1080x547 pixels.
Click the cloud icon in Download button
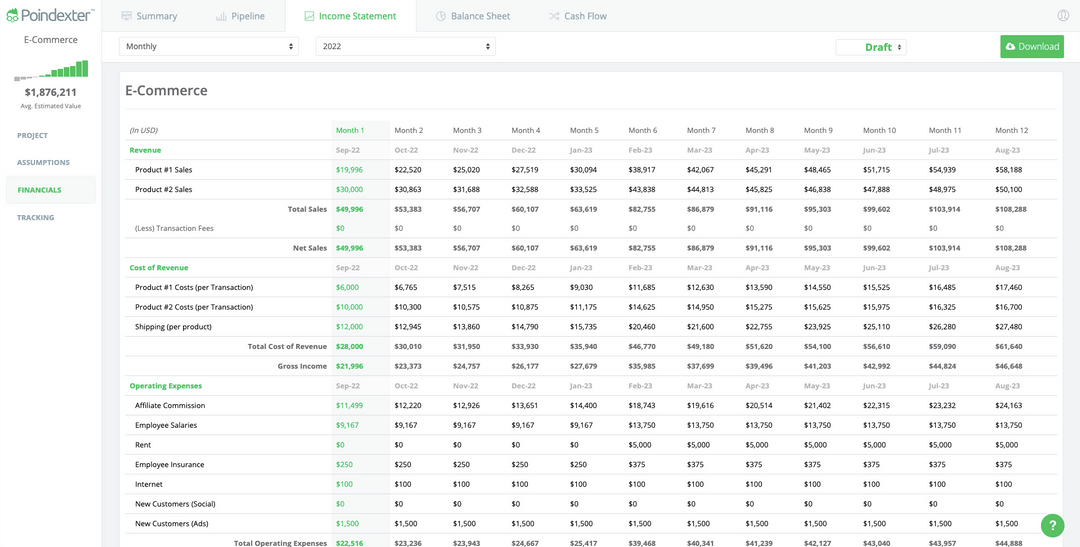coord(1010,47)
